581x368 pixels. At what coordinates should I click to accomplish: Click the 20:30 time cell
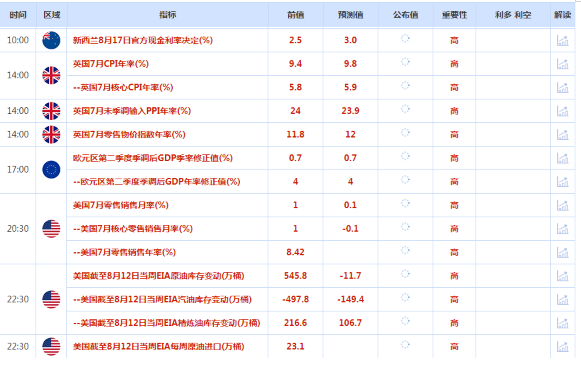[18, 229]
